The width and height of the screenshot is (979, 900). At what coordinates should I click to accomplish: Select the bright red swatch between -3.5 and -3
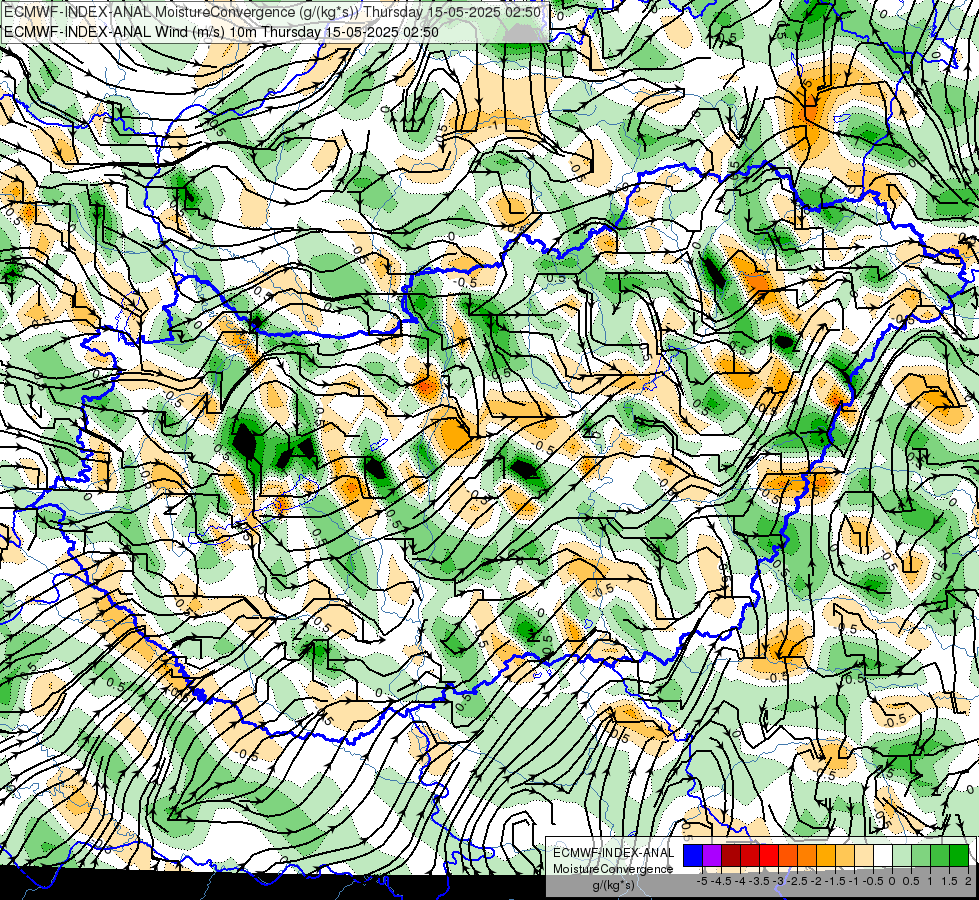click(769, 855)
